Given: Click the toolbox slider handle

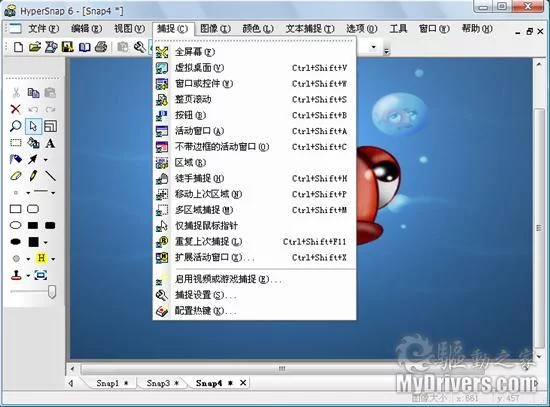Looking at the screenshot, I should (x=52, y=292).
